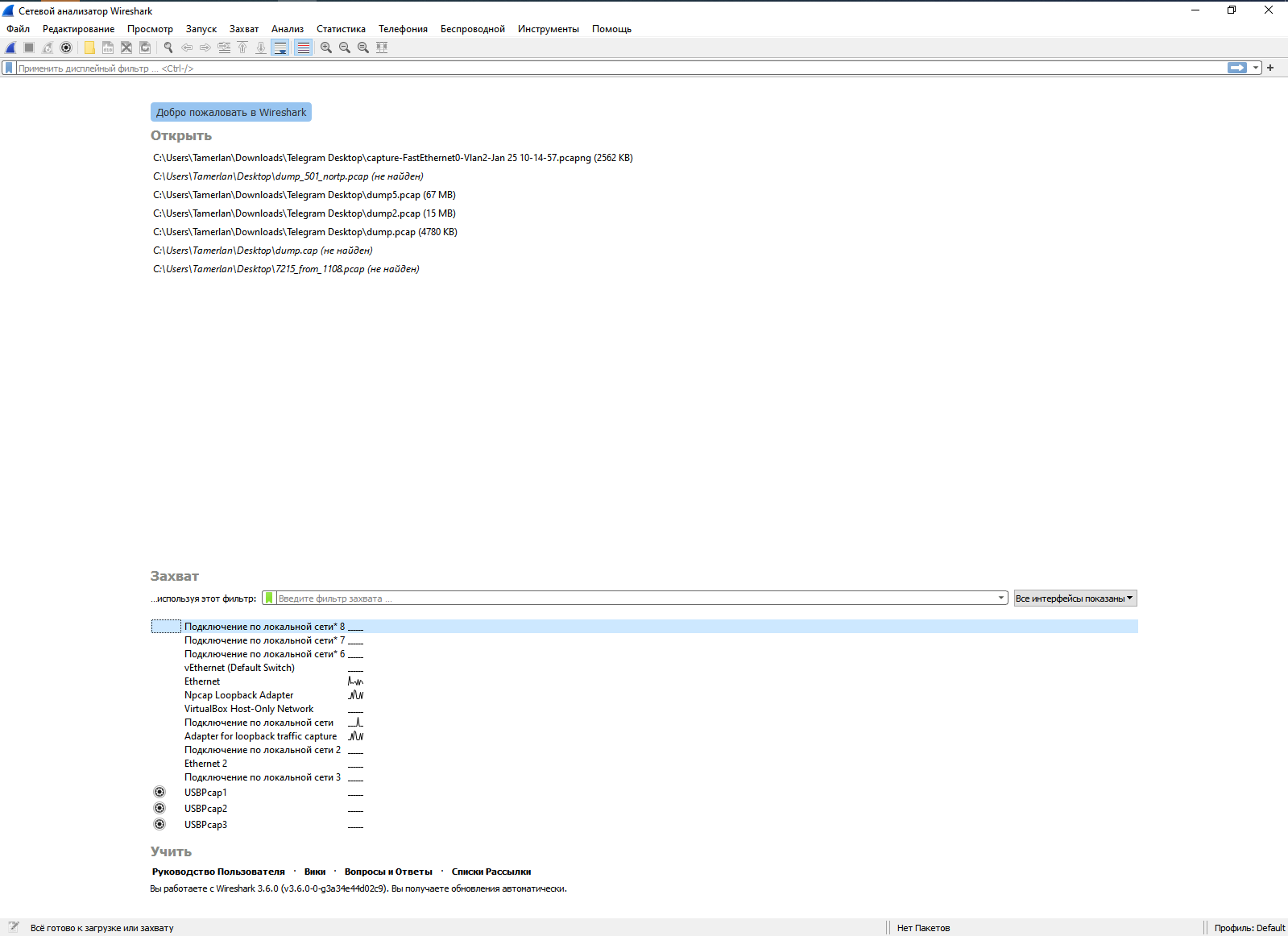This screenshot has height=936, width=1288.
Task: Open the display filter history dropdown
Action: click(1256, 68)
